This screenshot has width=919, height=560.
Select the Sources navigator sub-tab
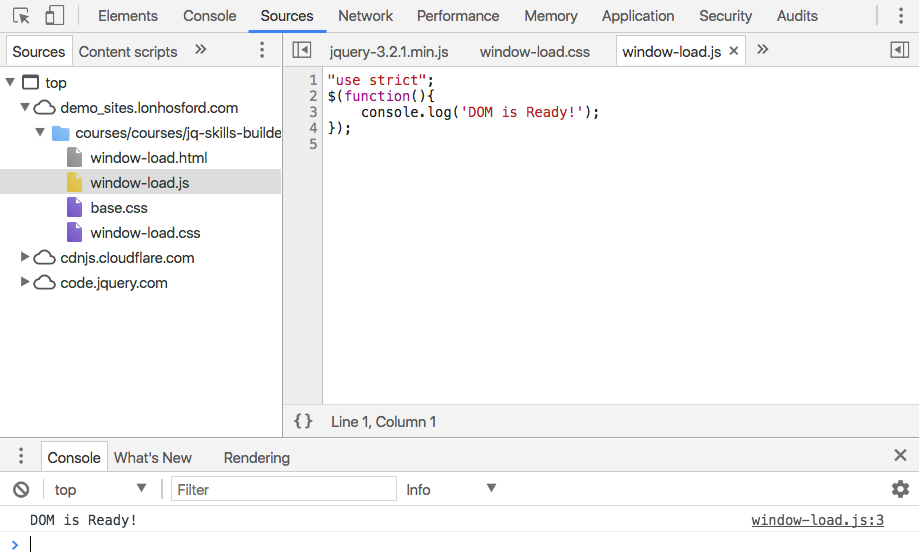(x=39, y=52)
